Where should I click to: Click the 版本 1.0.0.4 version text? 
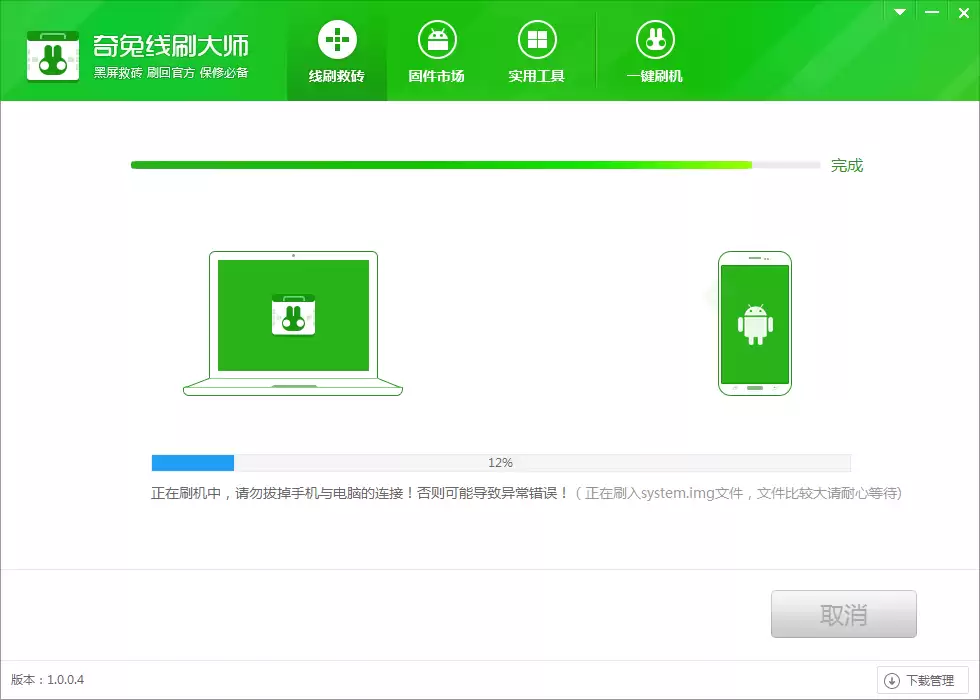tap(48, 679)
